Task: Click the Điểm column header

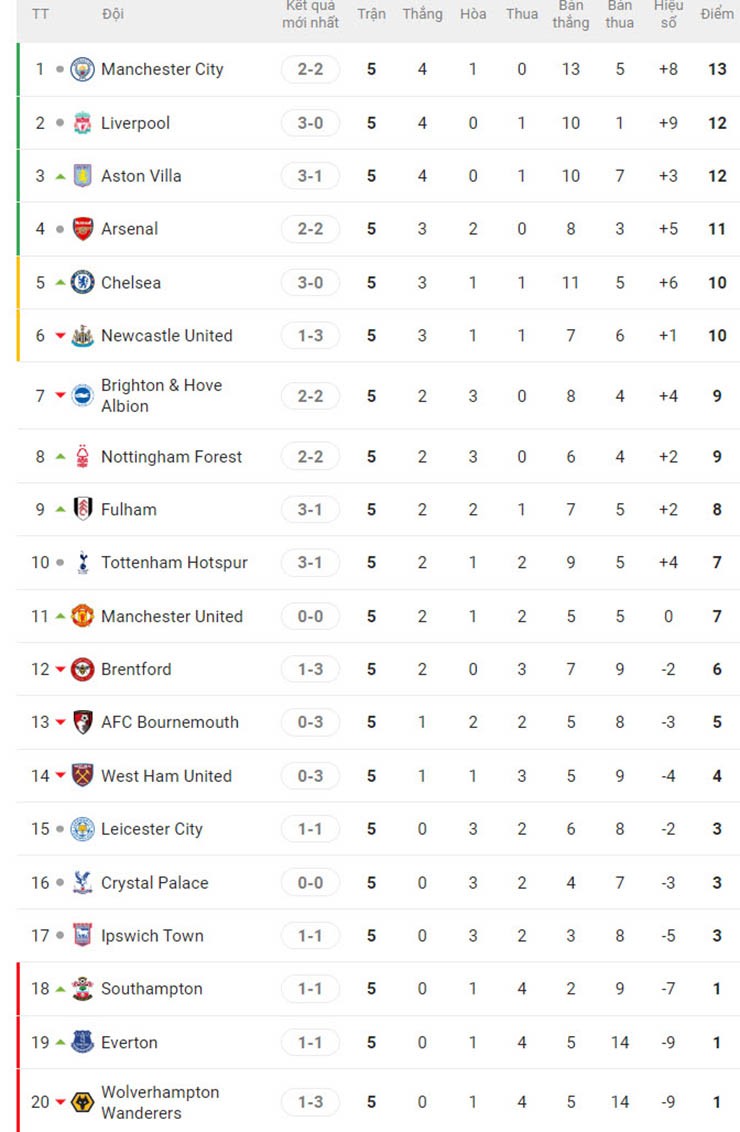Action: pos(716,15)
